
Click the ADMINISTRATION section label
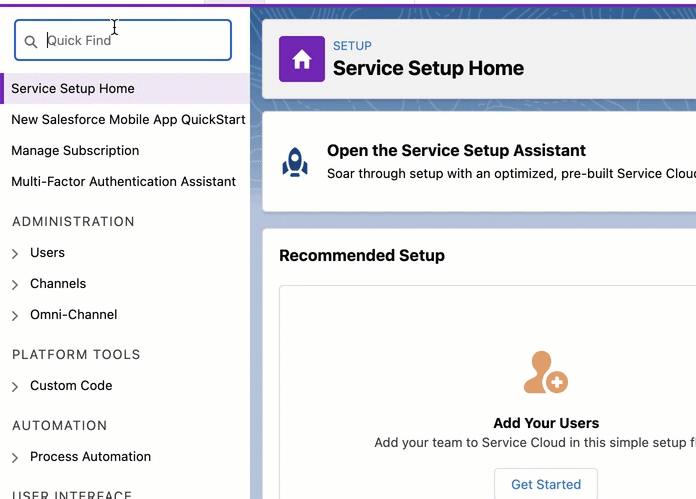73,222
